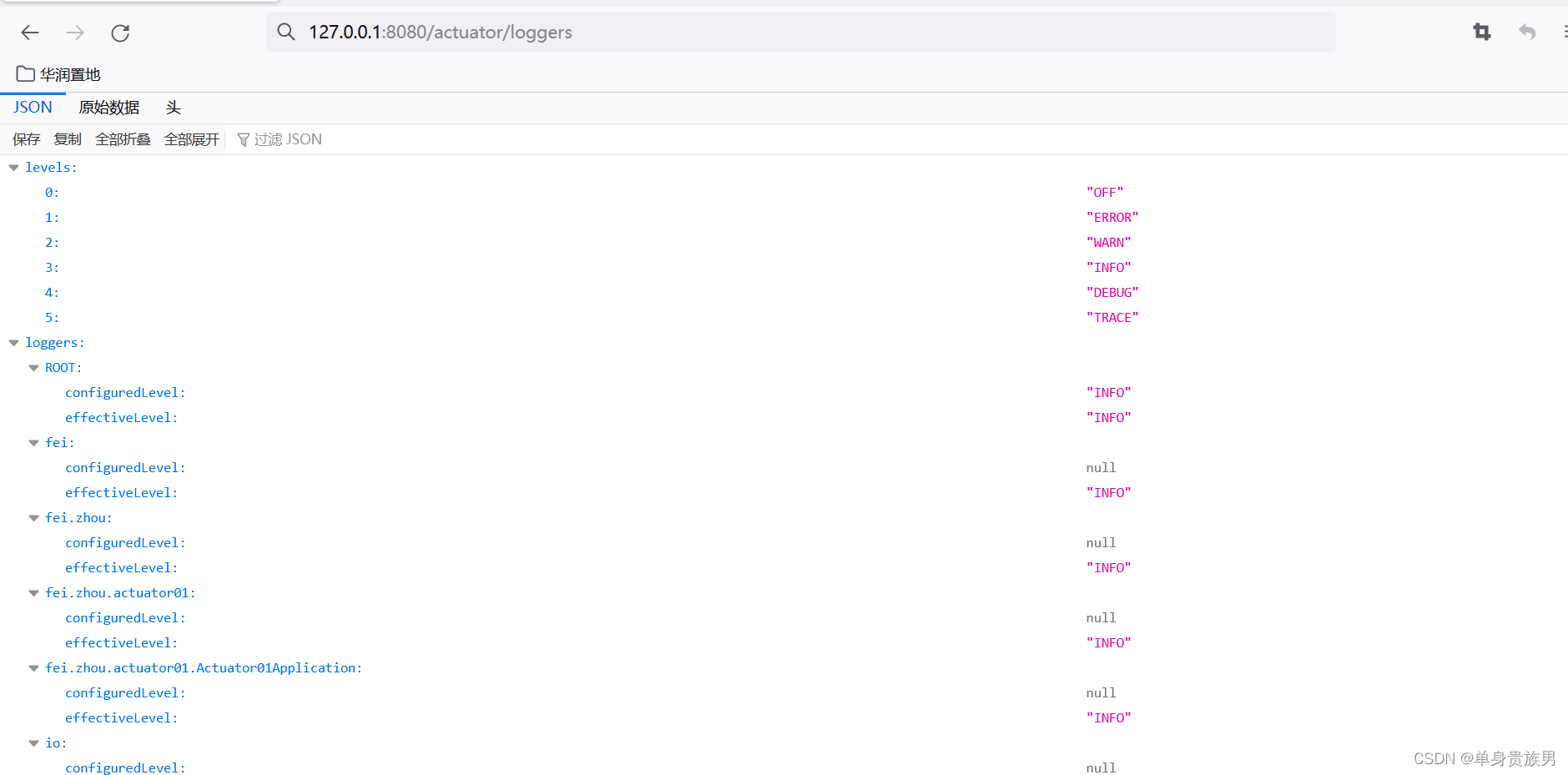The width and height of the screenshot is (1568, 775).
Task: Switch to the JSON tab
Action: pyautogui.click(x=33, y=107)
